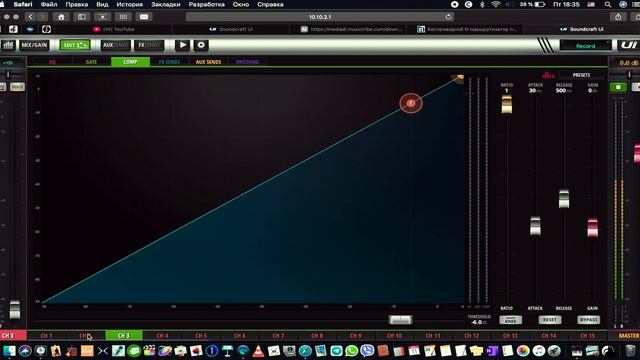This screenshot has width=640, height=360.
Task: Click the RELEASE fader handle
Action: (564, 199)
